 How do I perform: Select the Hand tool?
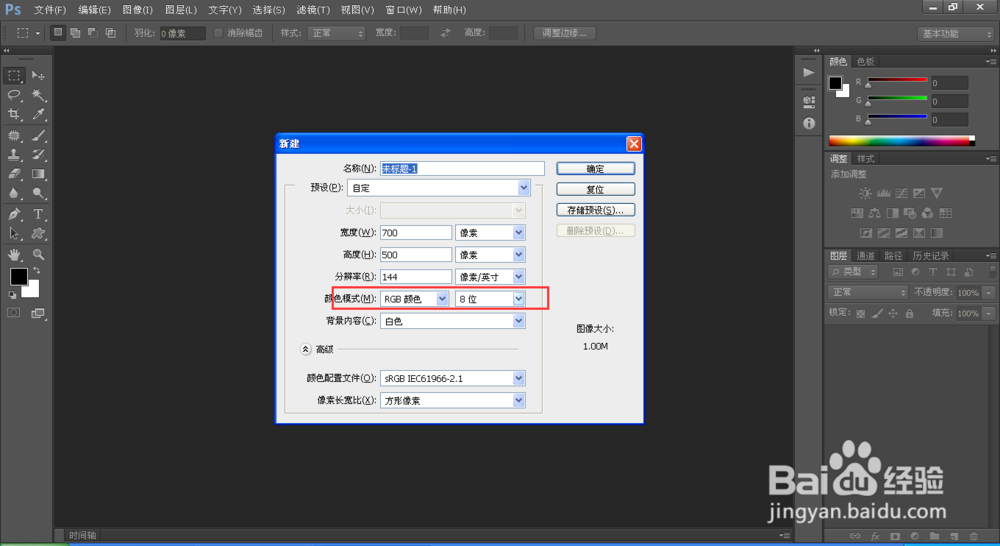(x=14, y=255)
